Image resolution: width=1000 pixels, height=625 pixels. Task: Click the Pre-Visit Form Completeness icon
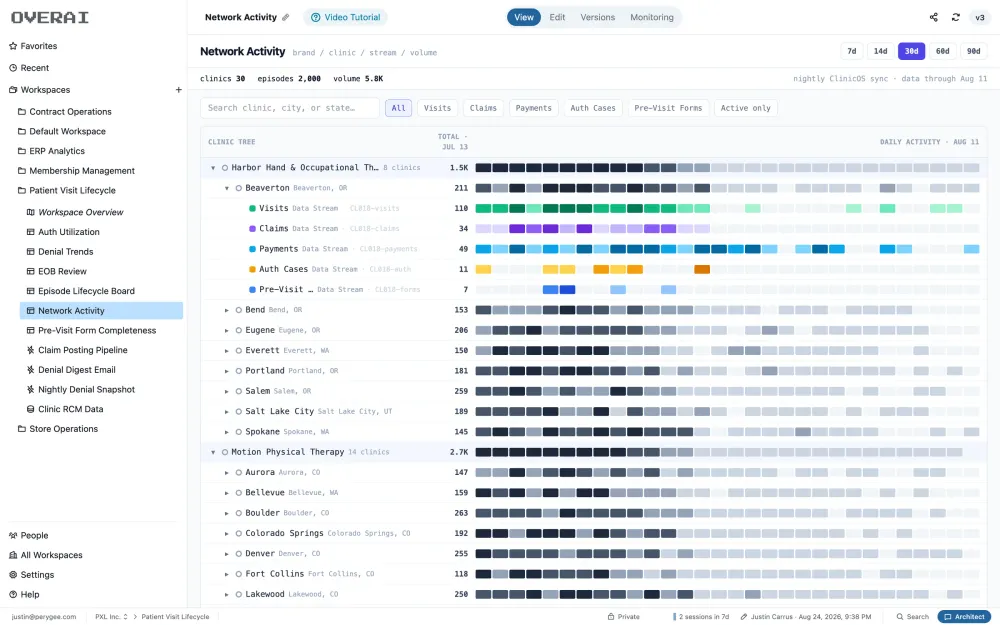tap(31, 330)
